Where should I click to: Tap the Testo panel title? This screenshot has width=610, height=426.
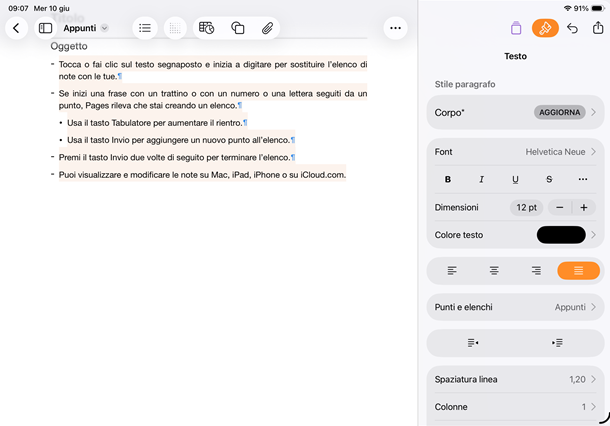click(515, 56)
